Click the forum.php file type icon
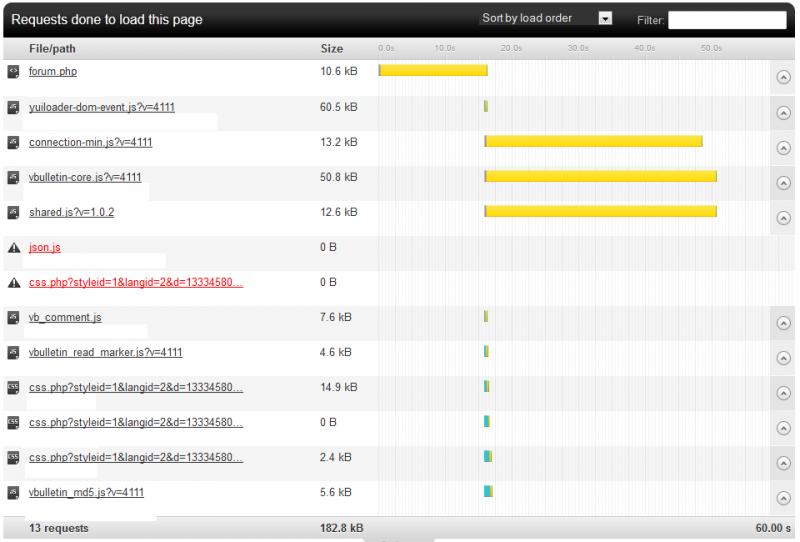800x542 pixels. tap(13, 72)
